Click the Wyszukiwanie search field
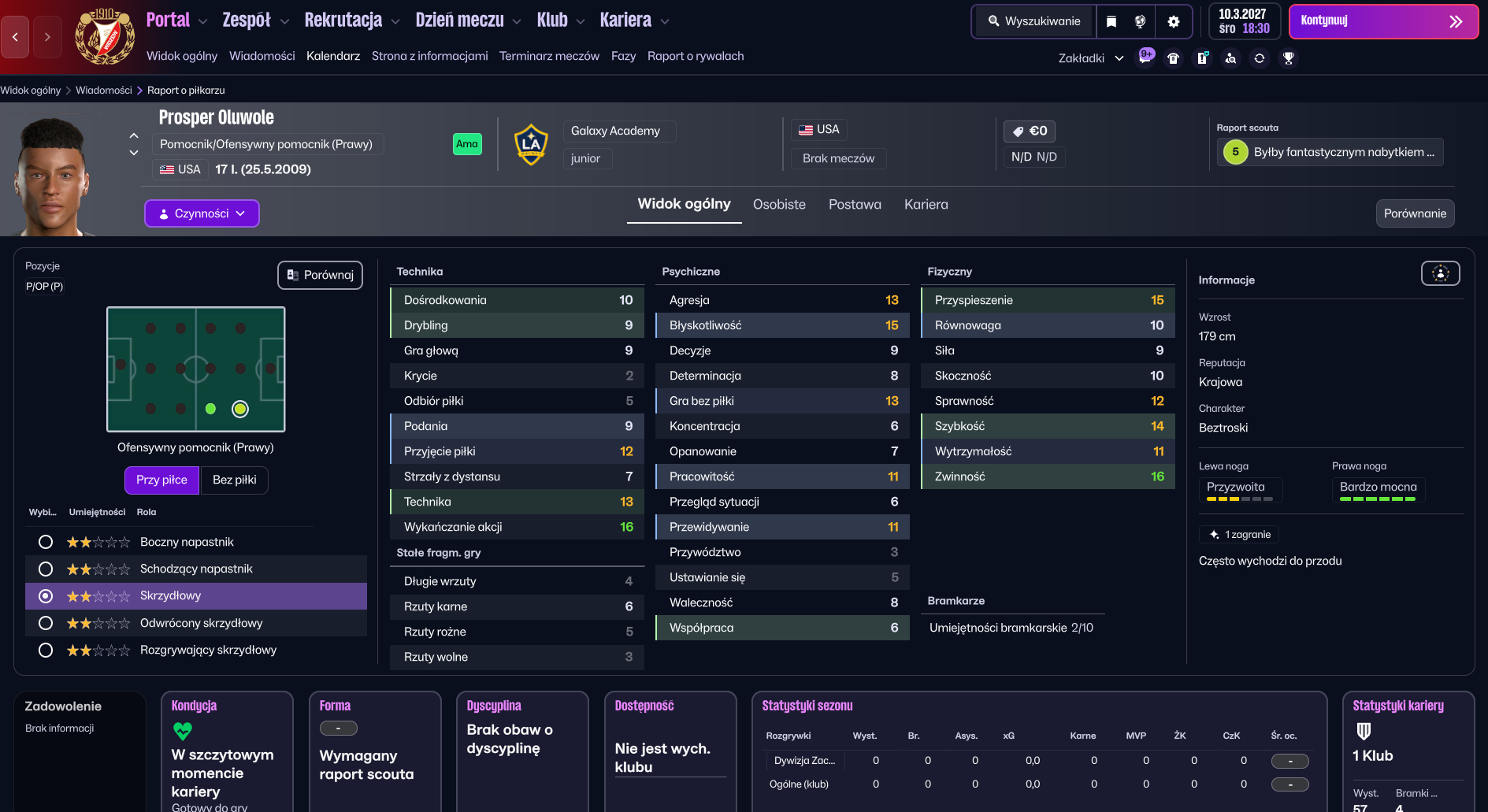The width and height of the screenshot is (1488, 812). [1035, 21]
